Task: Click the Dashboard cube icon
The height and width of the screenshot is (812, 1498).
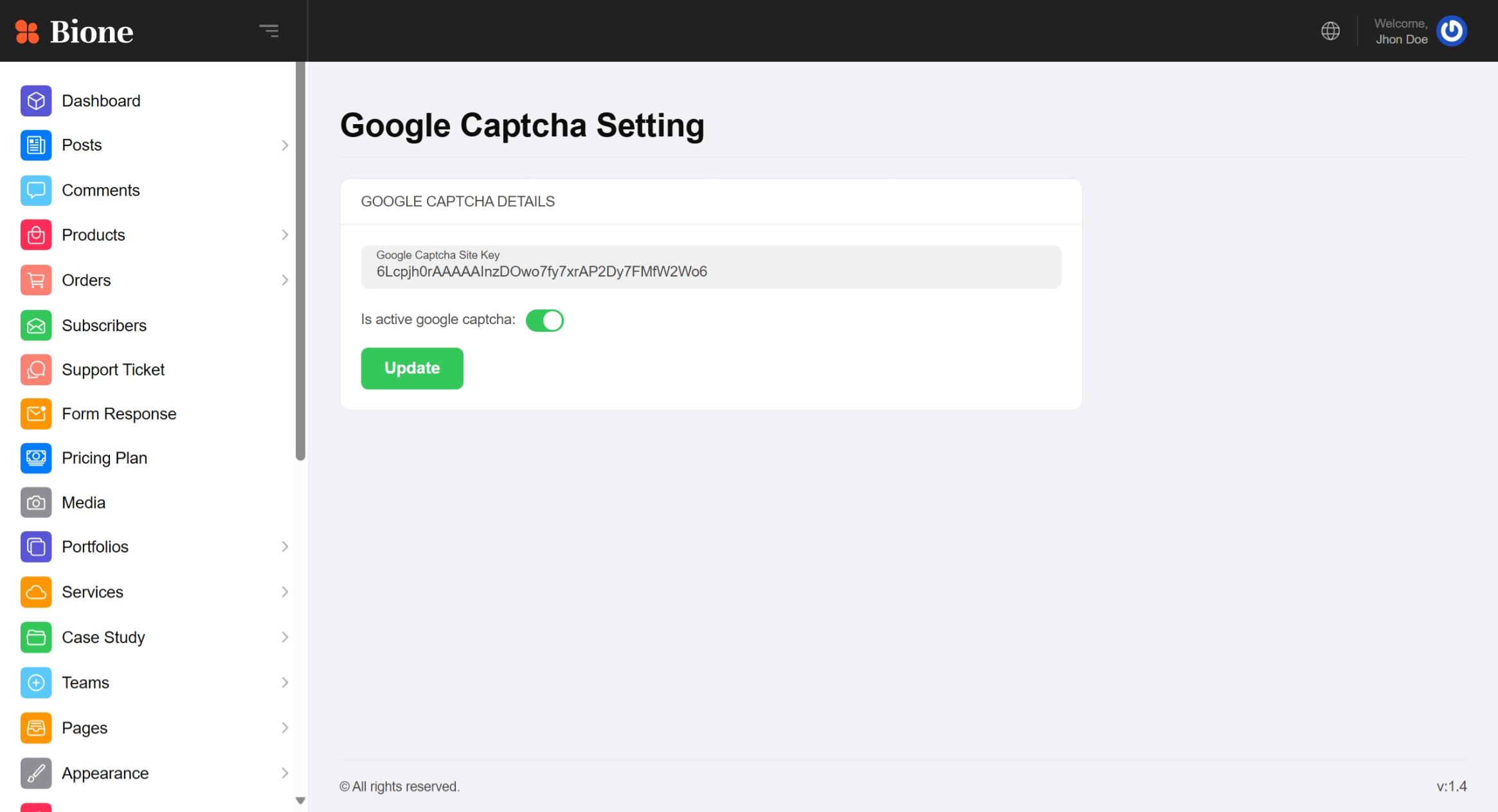Action: [x=36, y=101]
